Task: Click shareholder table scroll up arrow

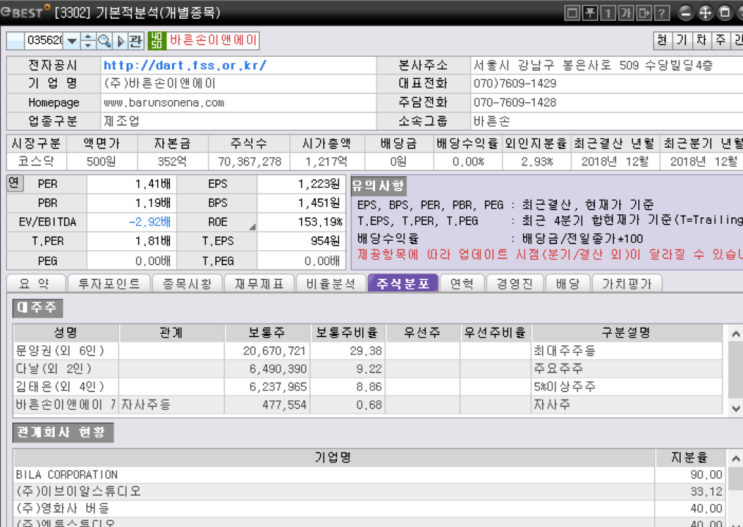Action: coord(735,334)
